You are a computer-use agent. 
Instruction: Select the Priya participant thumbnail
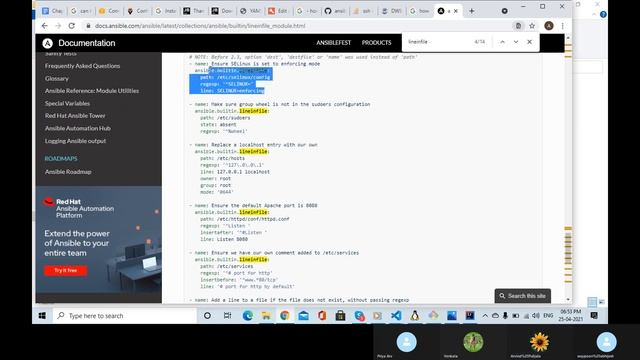(407, 342)
